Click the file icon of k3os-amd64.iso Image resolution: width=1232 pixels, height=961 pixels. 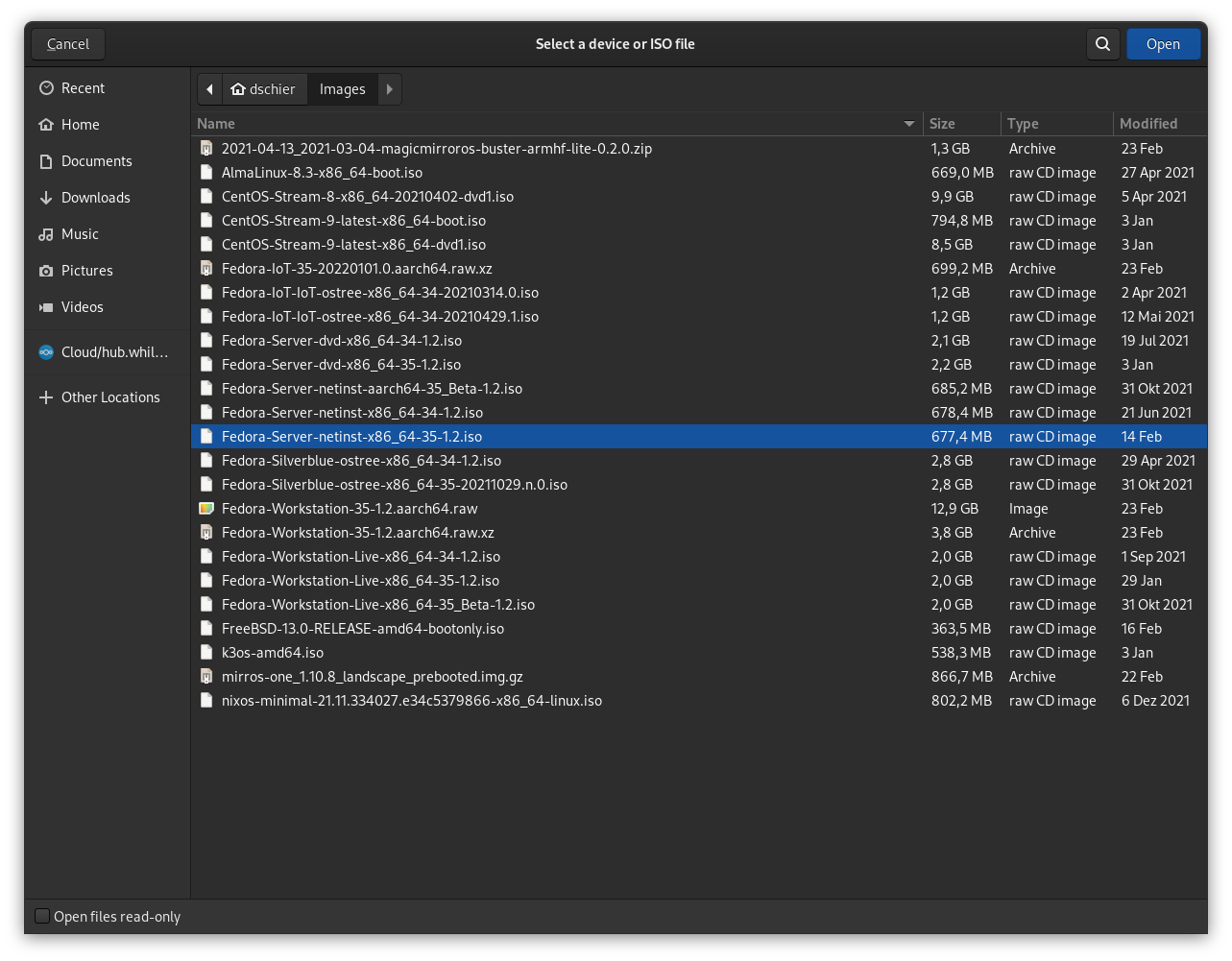[x=205, y=653]
